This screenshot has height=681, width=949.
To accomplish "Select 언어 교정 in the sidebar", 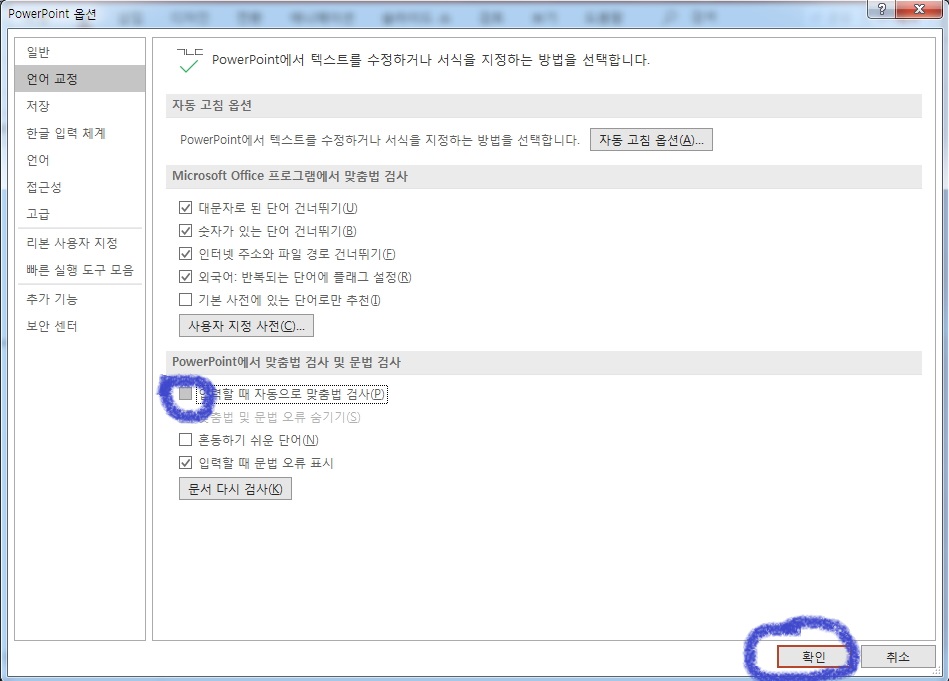I will point(80,79).
